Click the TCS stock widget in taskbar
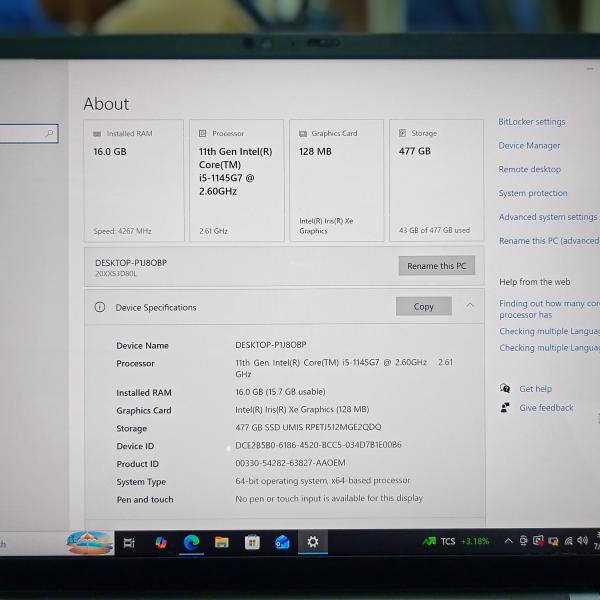Viewport: 600px width, 600px height. (456, 541)
